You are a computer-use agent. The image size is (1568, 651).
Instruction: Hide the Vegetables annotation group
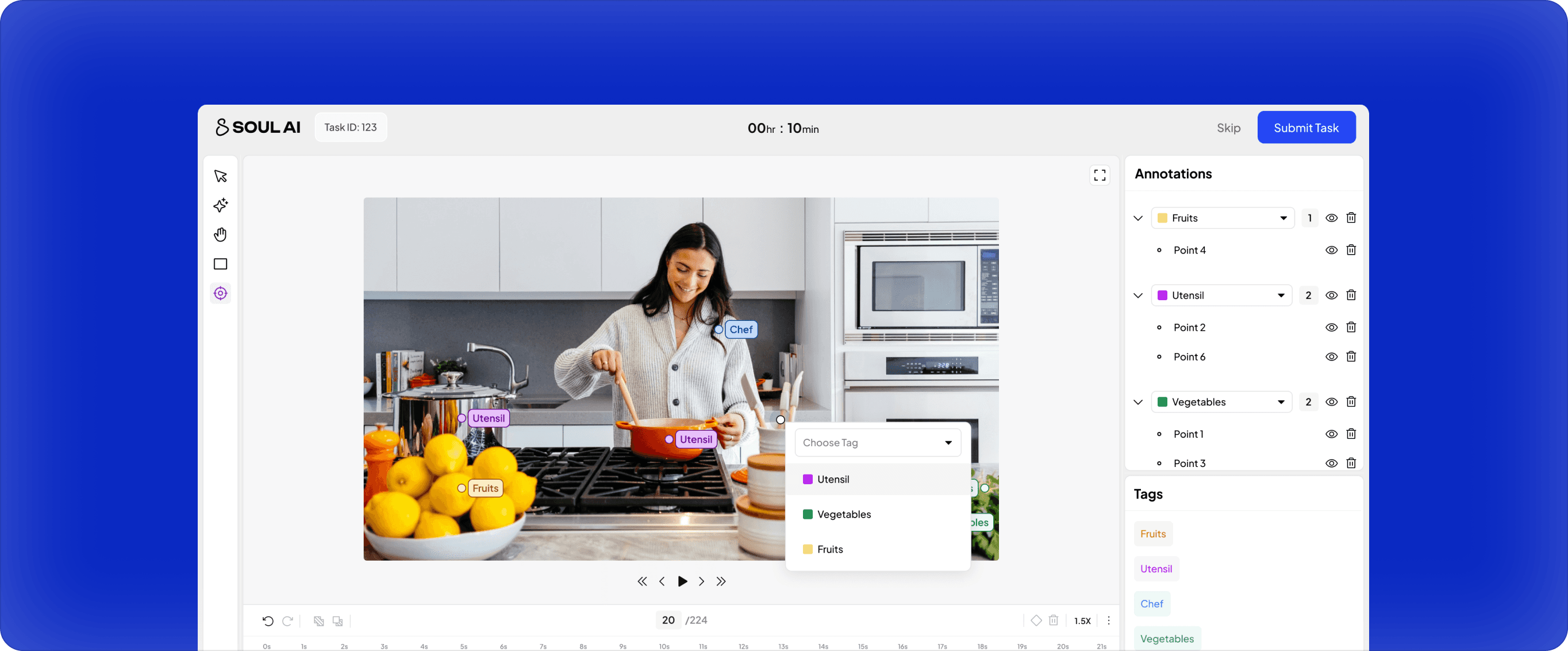coord(1331,402)
